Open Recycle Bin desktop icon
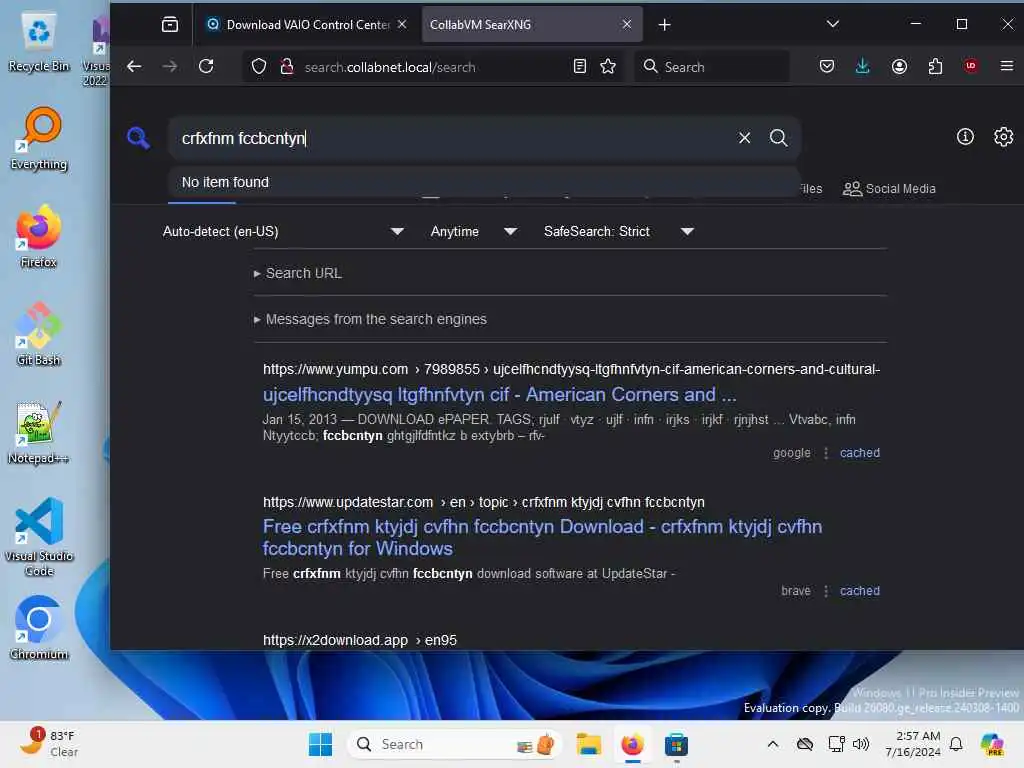This screenshot has height=768, width=1024. 39,44
